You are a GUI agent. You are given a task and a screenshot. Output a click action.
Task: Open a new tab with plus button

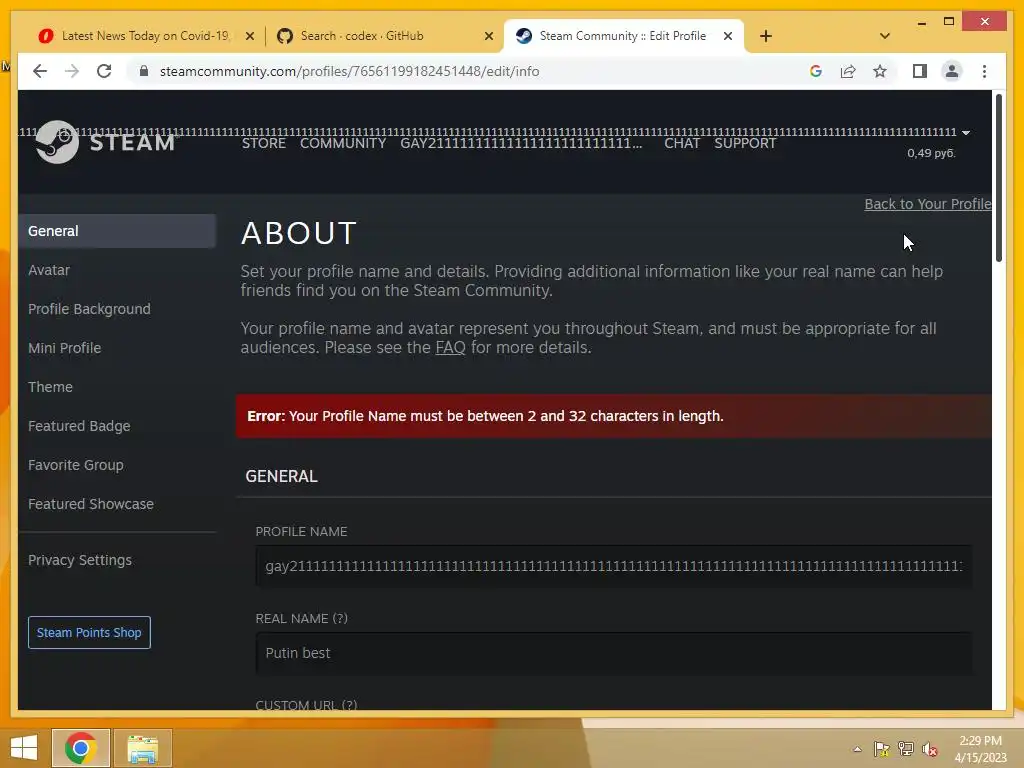(766, 36)
